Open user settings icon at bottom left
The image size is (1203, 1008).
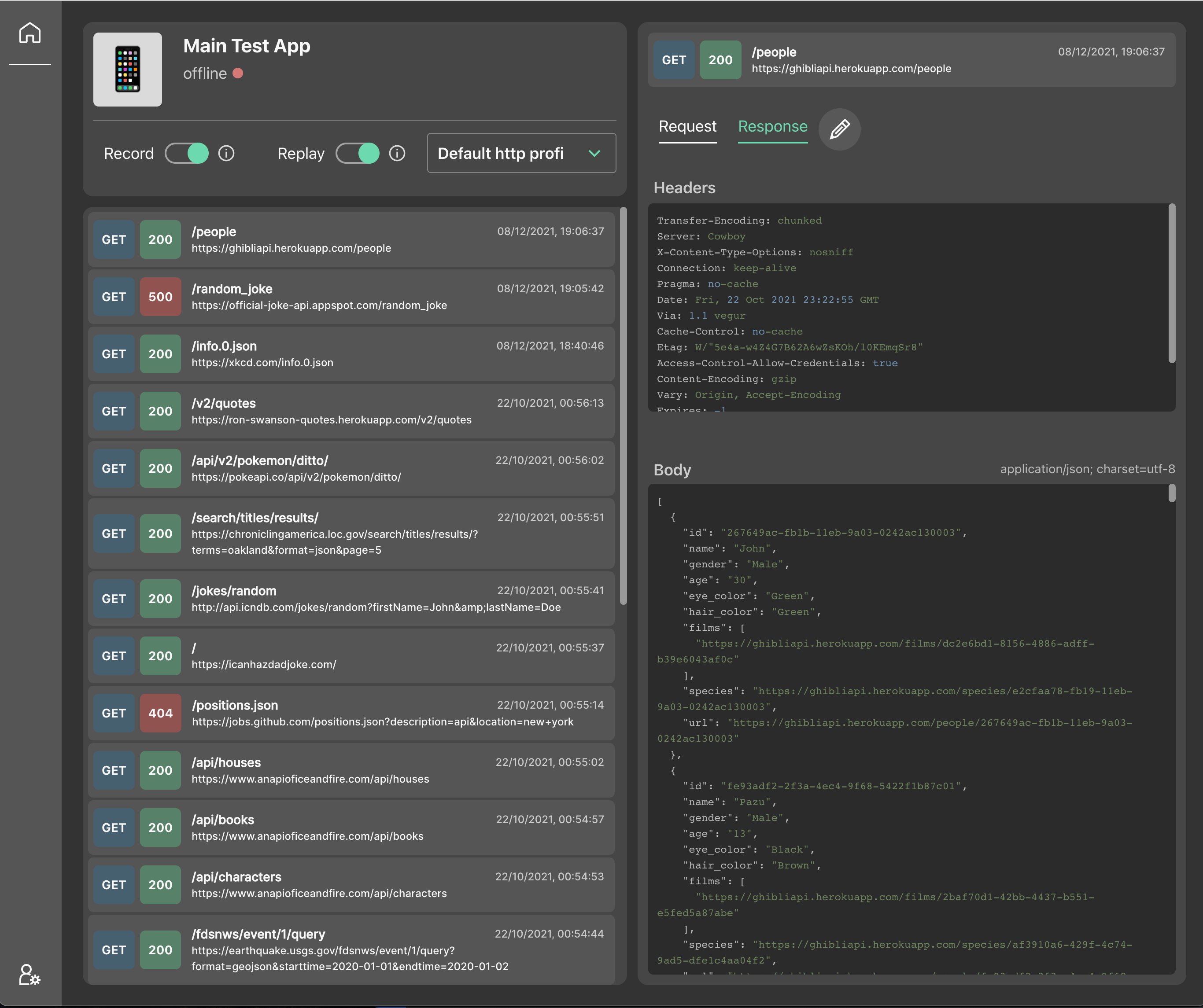pos(29,974)
